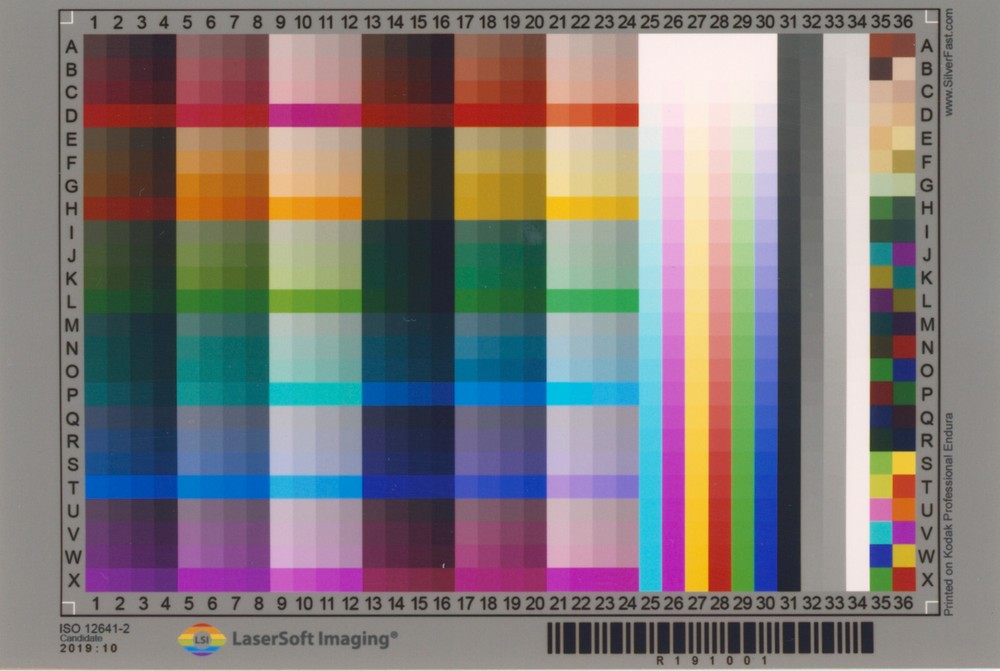Screen dimensions: 1000x671
Task: Click the barcode at the bottom
Action: click(709, 637)
